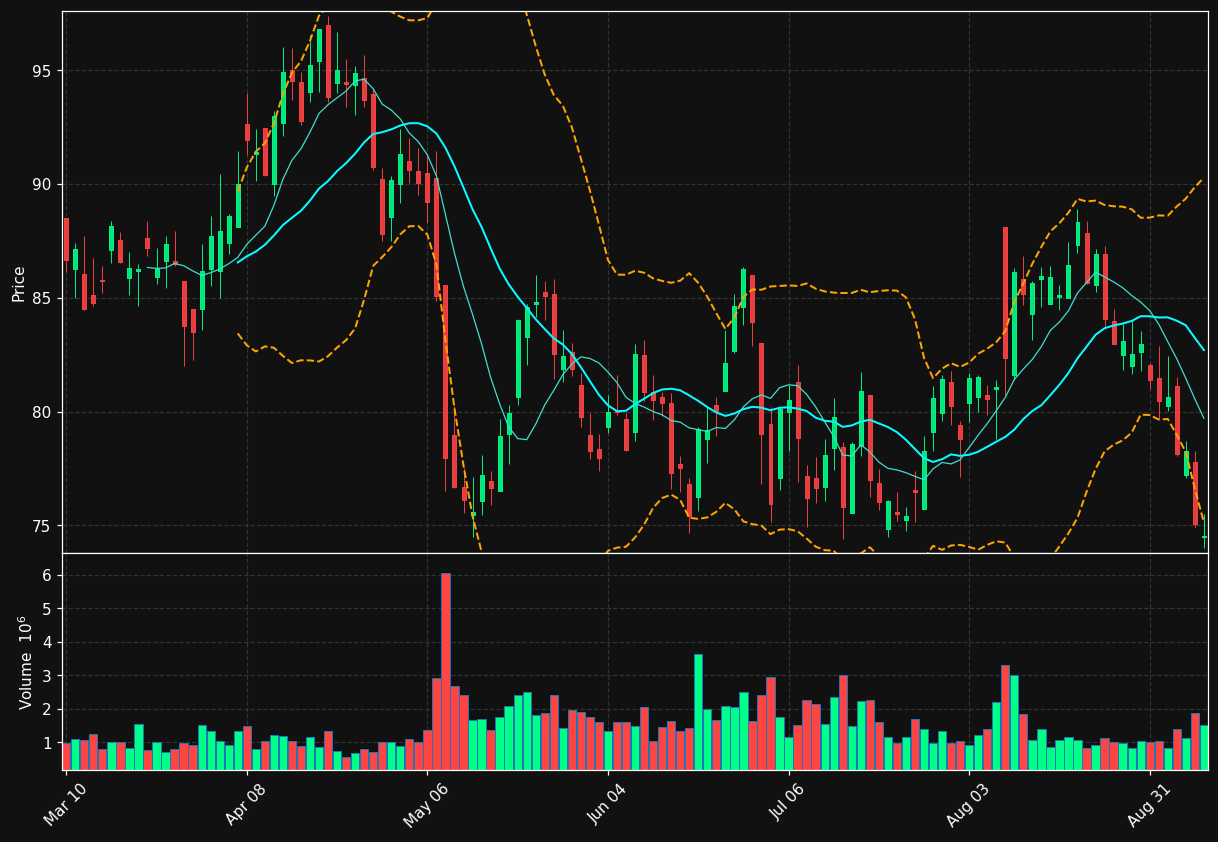Click volume axis label 3
The width and height of the screenshot is (1218, 842).
[46, 676]
